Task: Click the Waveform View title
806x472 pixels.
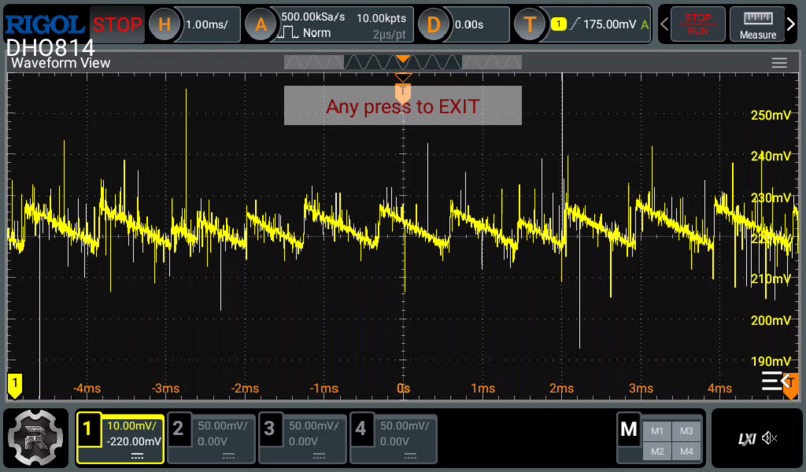Action: [x=61, y=63]
